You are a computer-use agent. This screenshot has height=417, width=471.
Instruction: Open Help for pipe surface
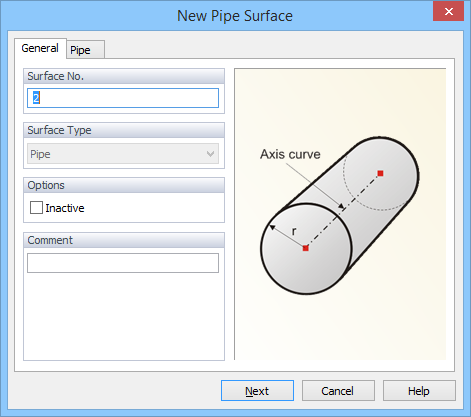point(419,391)
